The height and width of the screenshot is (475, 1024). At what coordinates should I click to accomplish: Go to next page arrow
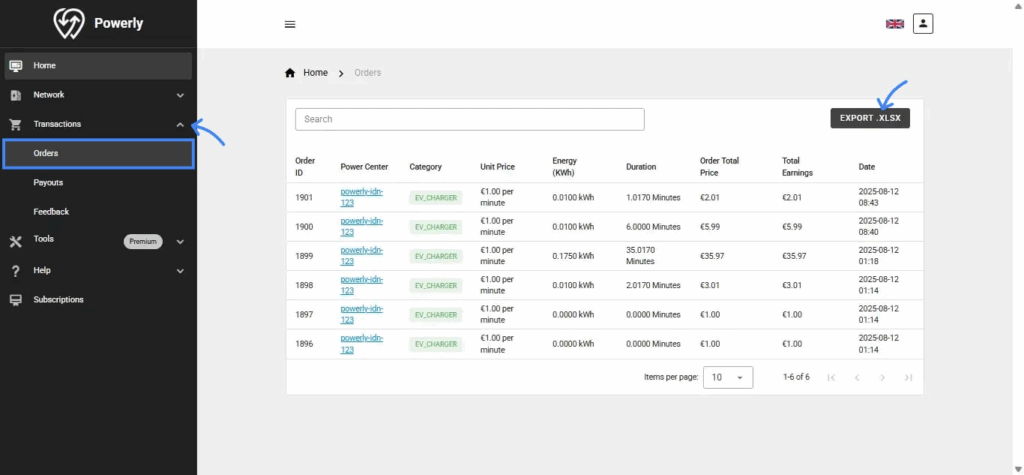click(x=882, y=377)
